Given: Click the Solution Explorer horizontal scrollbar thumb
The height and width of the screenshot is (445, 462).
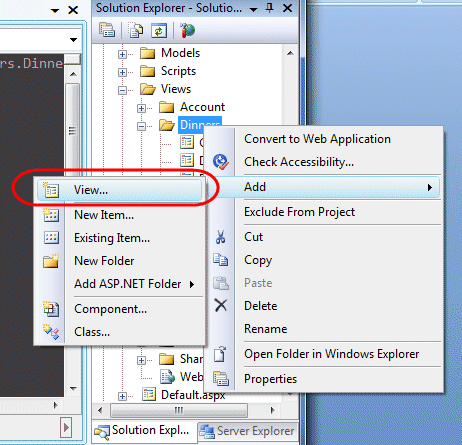Looking at the screenshot, I should (x=179, y=410).
